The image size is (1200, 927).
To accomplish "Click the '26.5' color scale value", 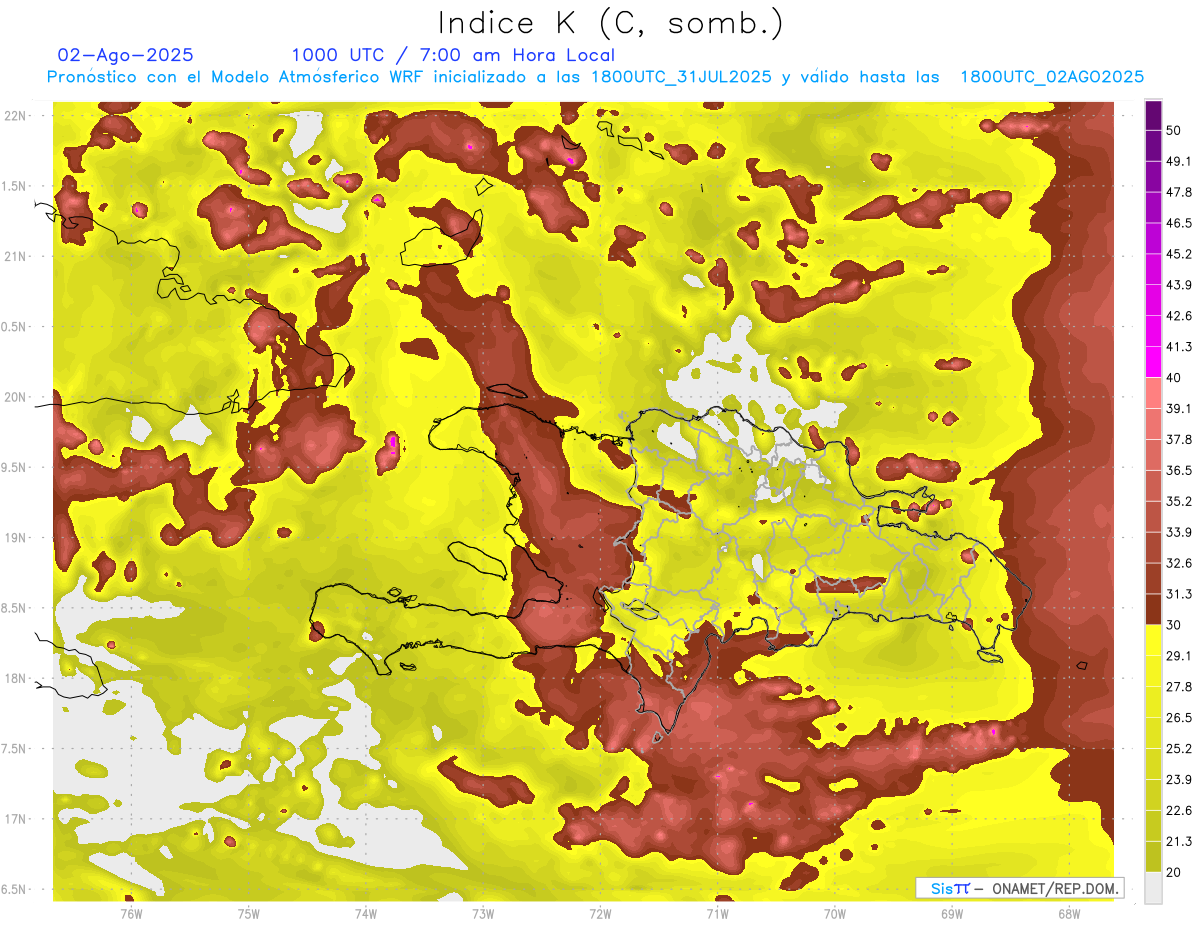I will point(1178,718).
